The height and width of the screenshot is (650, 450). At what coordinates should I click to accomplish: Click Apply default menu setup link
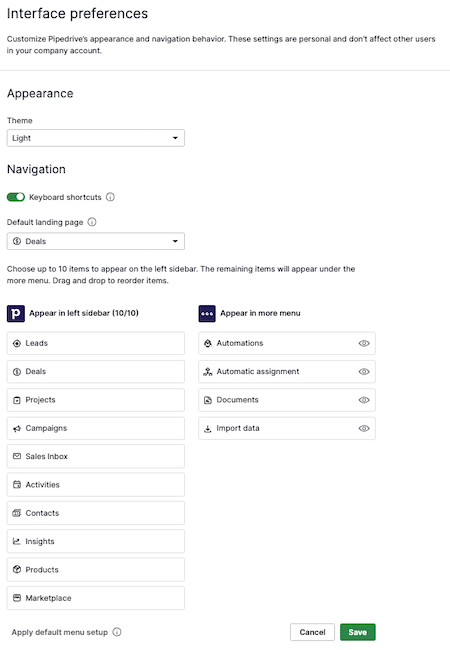click(60, 632)
